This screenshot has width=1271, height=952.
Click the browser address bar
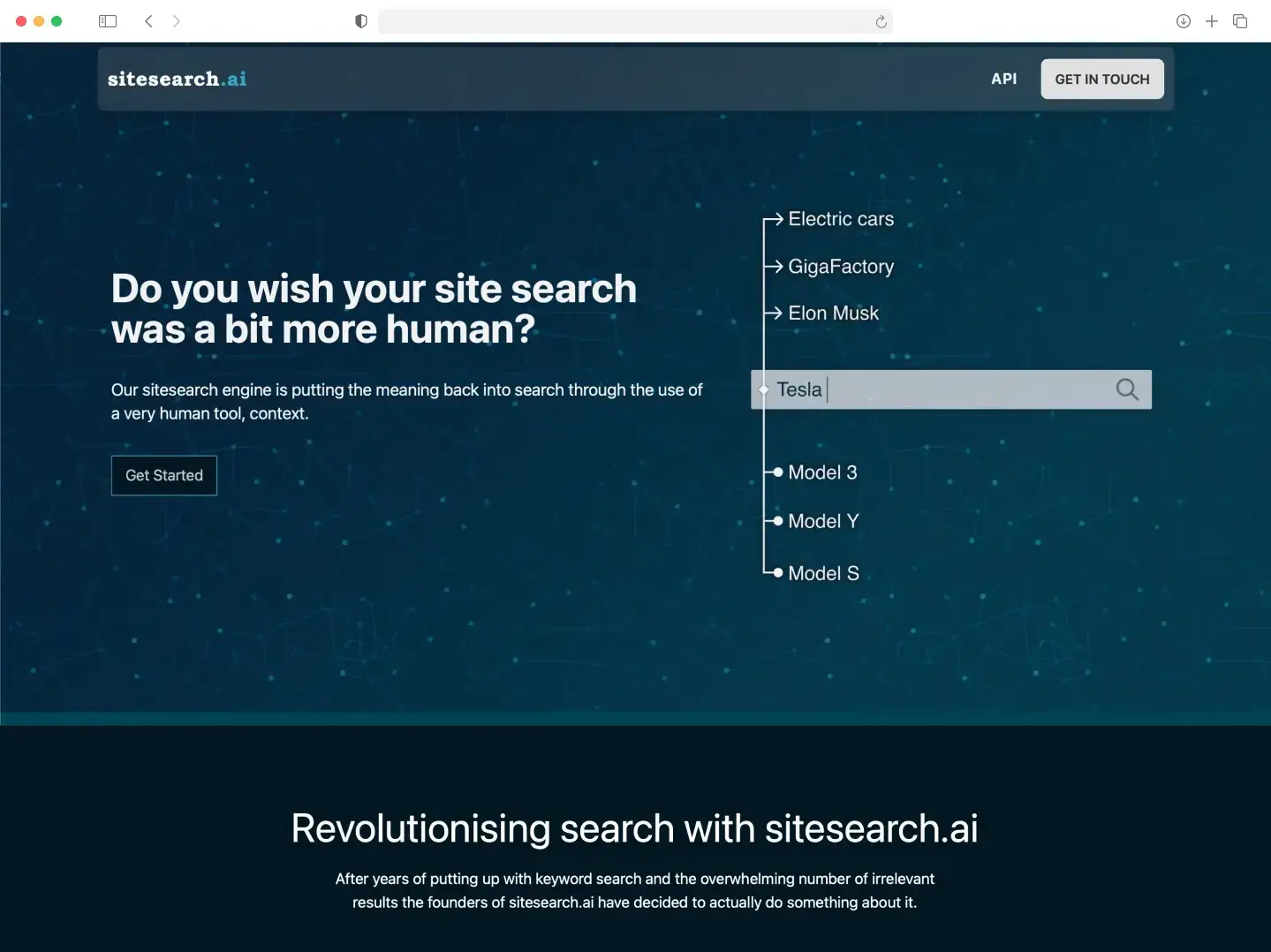pyautogui.click(x=635, y=21)
